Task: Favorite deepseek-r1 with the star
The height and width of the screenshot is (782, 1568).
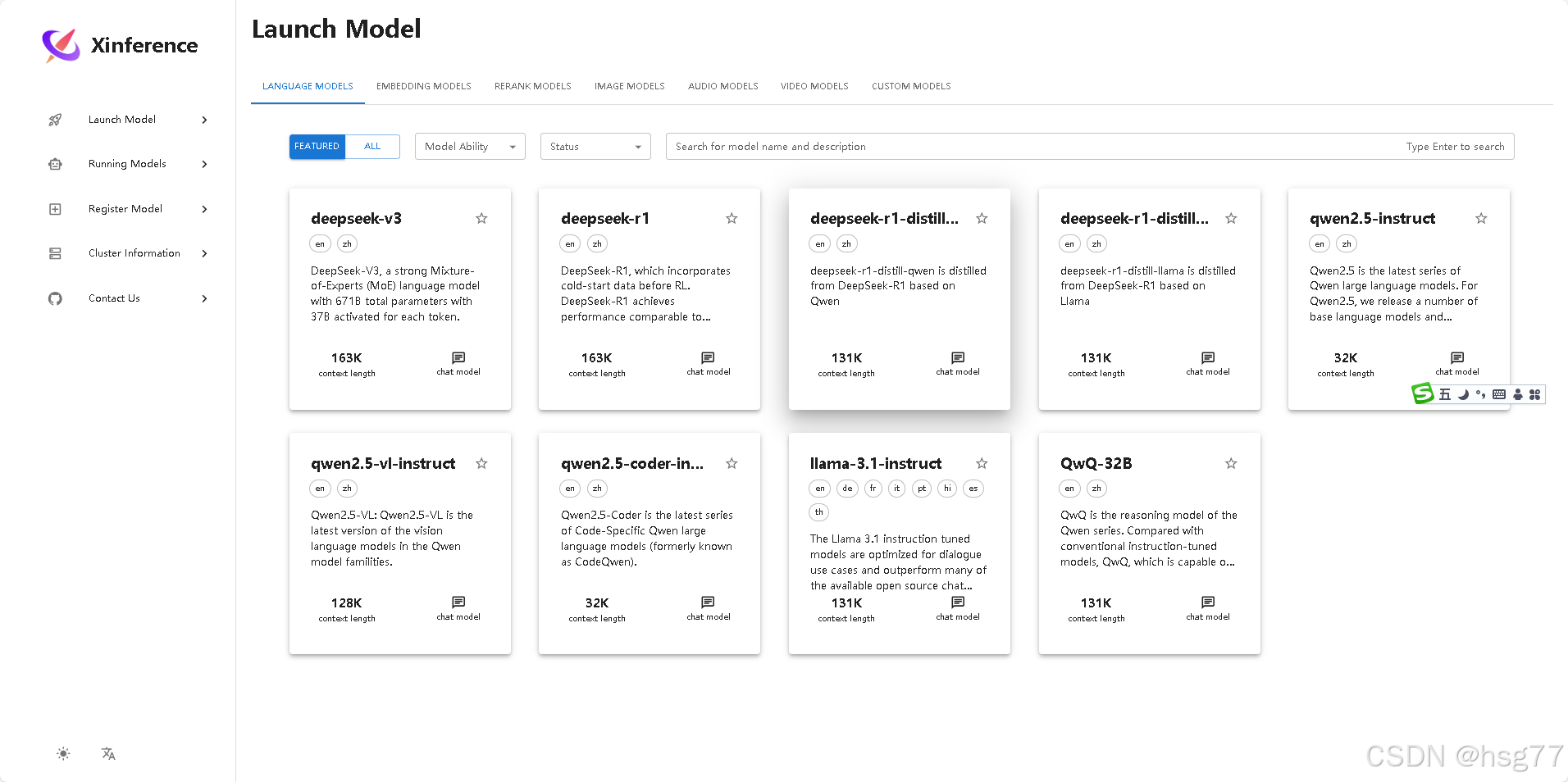Action: (x=732, y=218)
